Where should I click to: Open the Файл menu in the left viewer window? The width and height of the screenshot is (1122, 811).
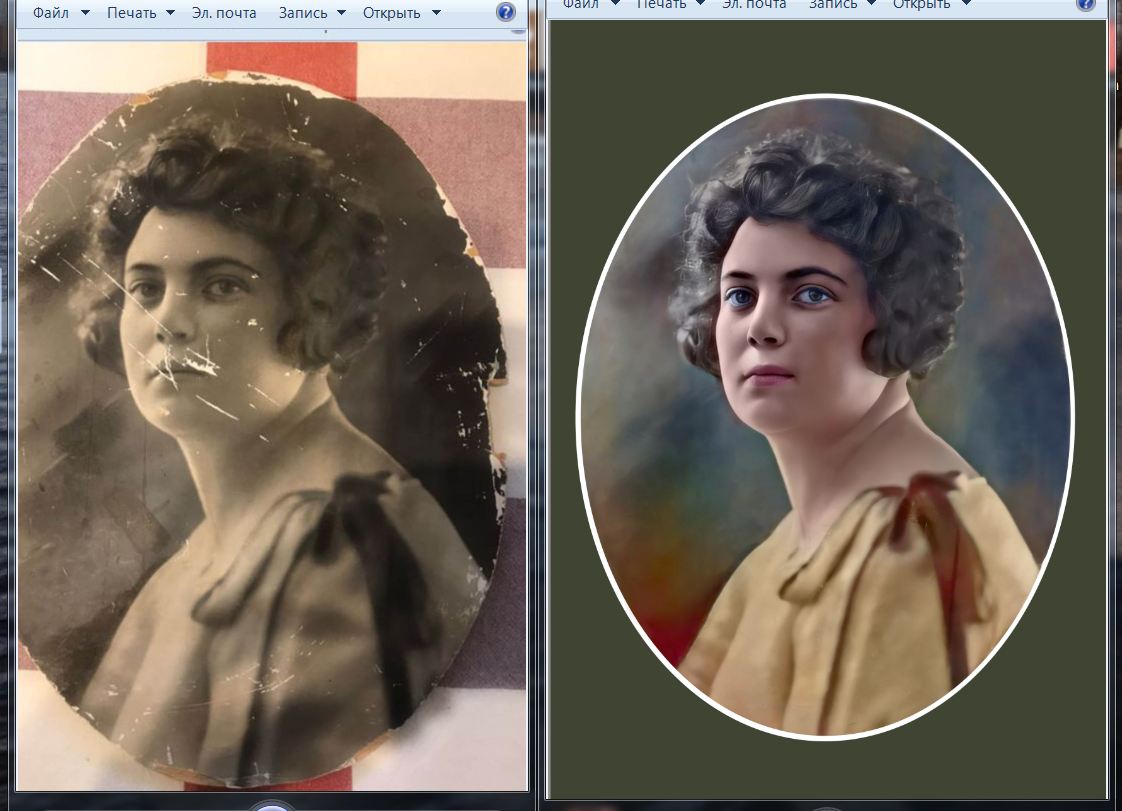click(61, 13)
